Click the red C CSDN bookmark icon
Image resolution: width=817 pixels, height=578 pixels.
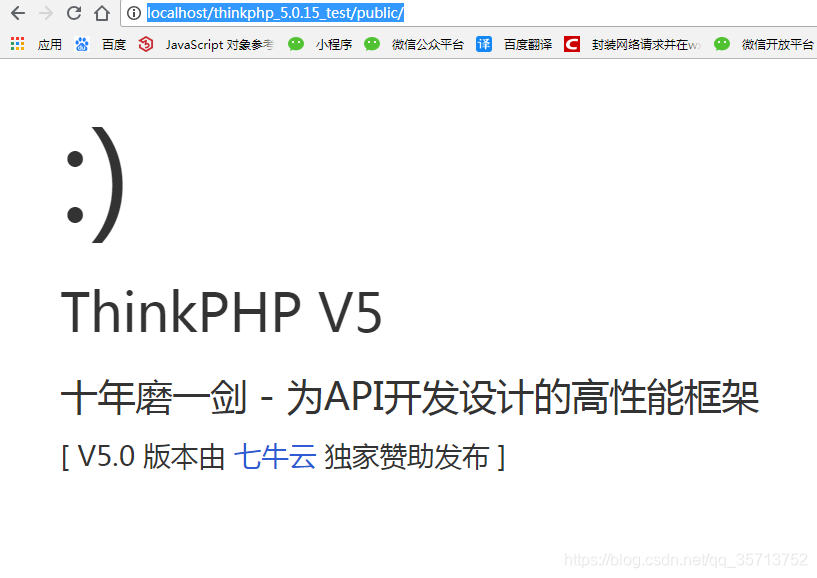pos(572,44)
